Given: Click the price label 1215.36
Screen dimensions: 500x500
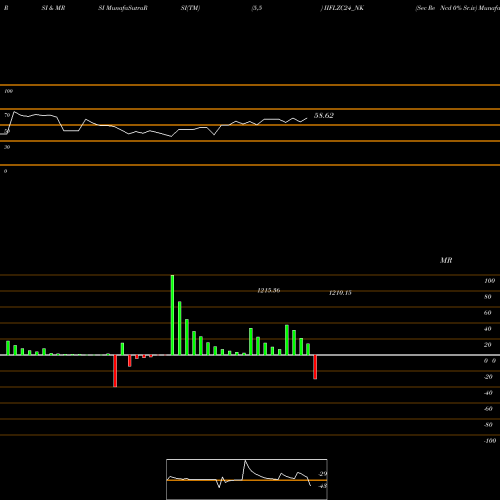Looking at the screenshot, I should [x=269, y=290].
